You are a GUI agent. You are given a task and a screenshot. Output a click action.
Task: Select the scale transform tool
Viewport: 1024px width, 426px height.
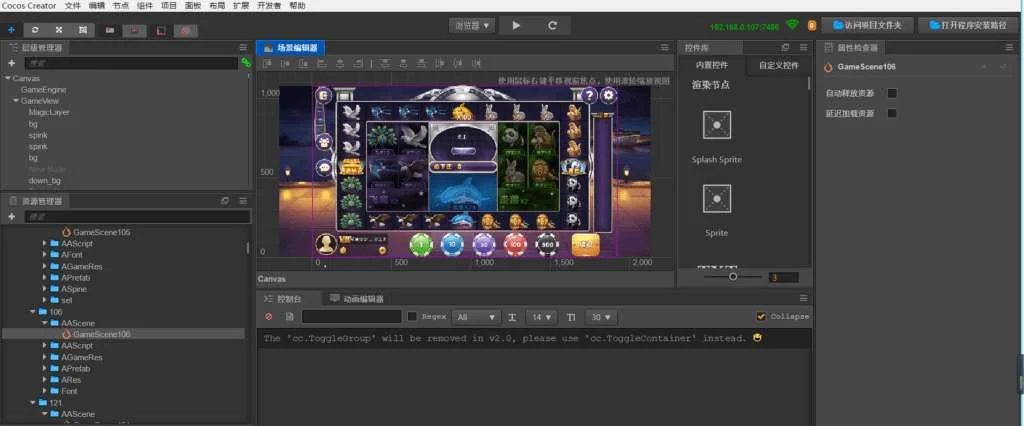[59, 30]
